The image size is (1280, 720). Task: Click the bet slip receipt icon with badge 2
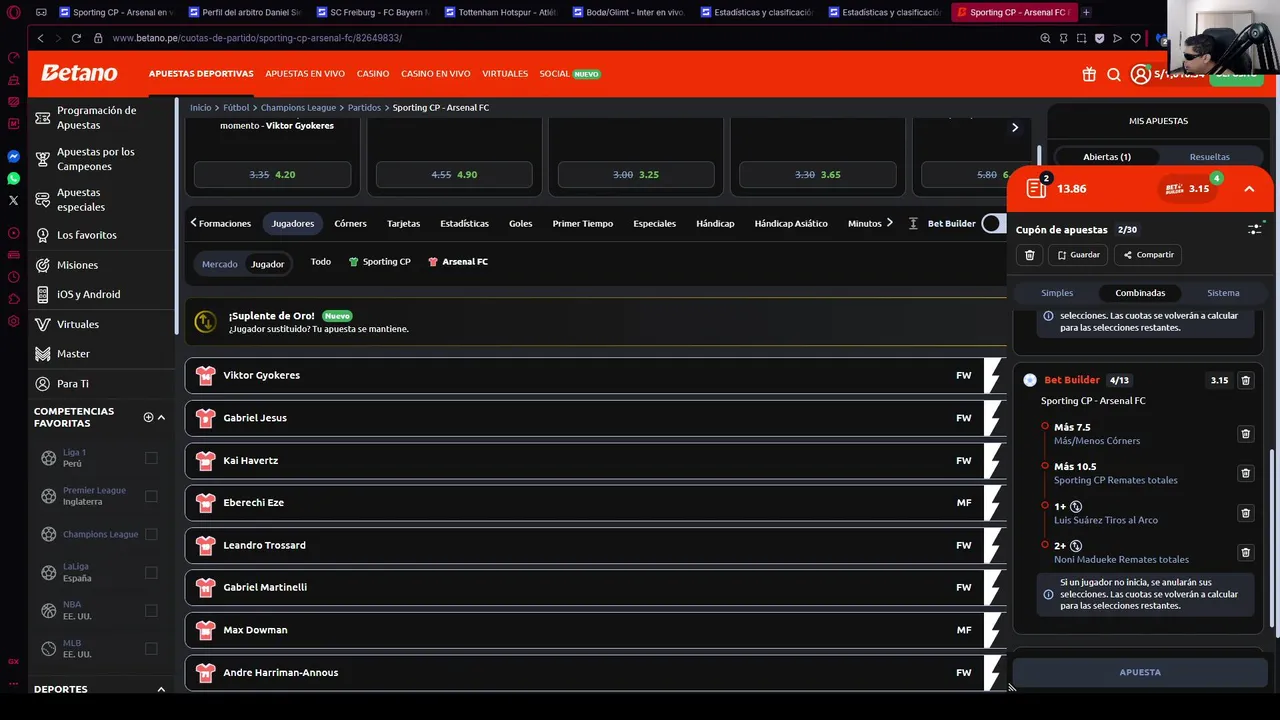(1036, 188)
